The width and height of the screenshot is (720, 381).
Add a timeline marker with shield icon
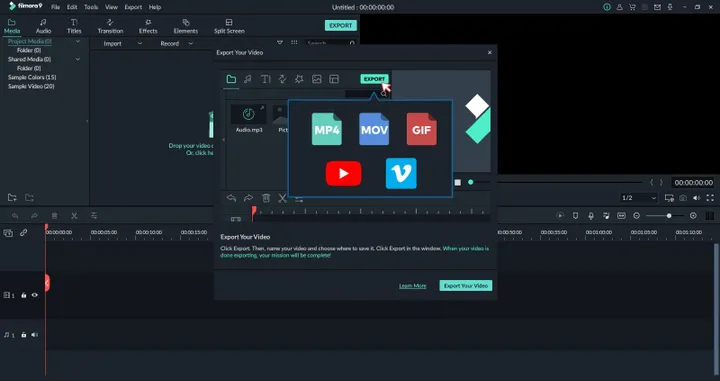[575, 216]
